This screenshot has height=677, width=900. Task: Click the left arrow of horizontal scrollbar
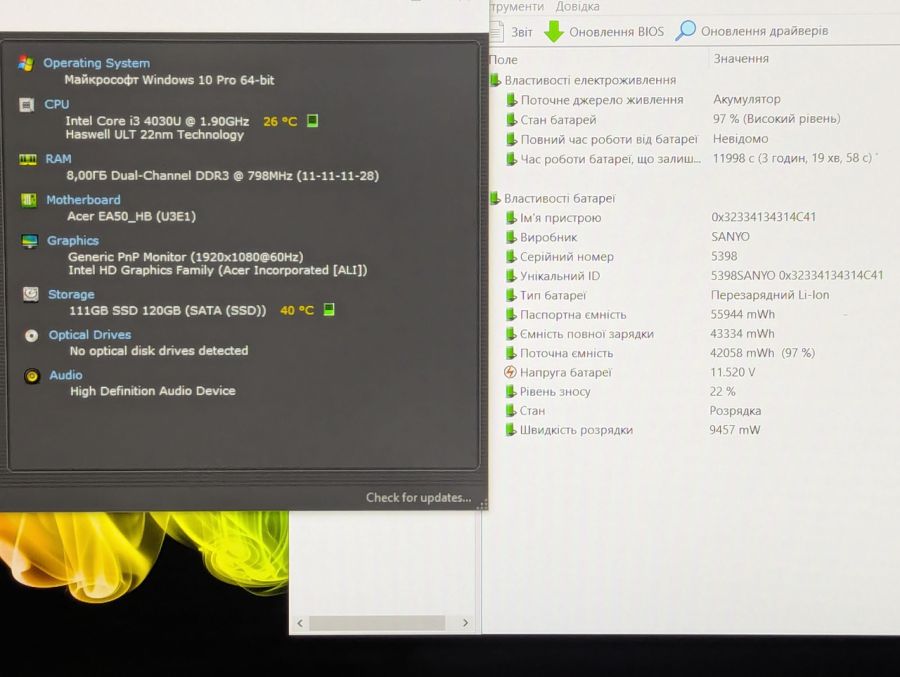(300, 623)
